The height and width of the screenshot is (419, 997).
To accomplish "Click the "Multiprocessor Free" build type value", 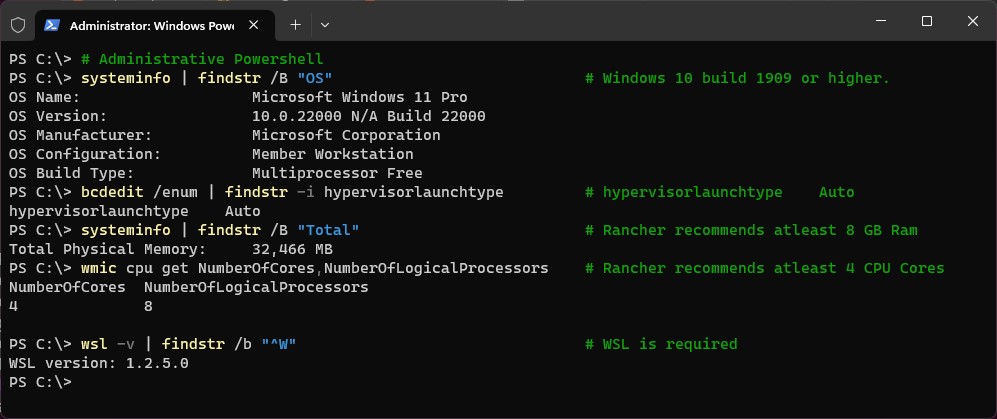I will point(337,173).
